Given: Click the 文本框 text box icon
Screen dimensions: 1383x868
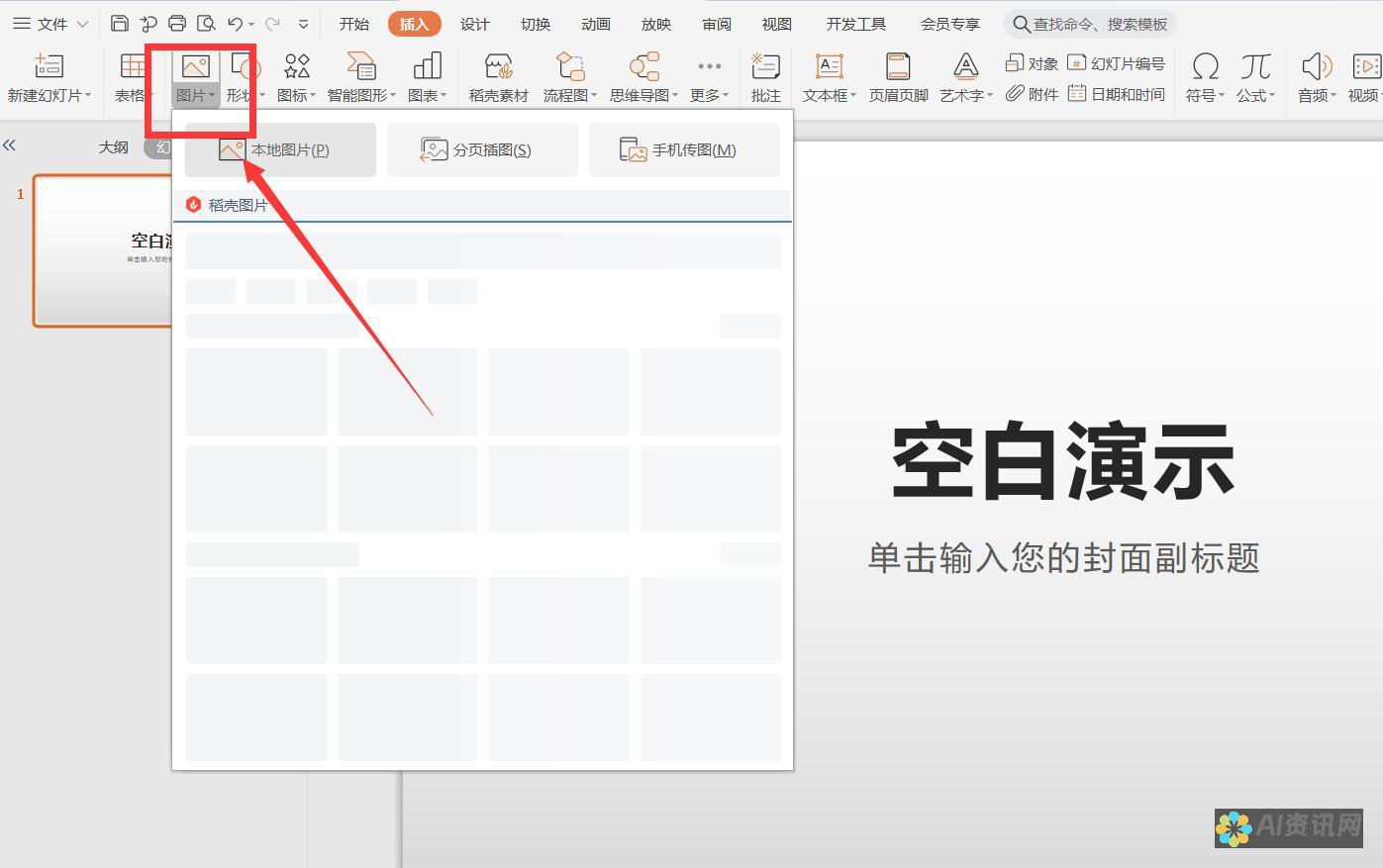Looking at the screenshot, I should click(829, 66).
